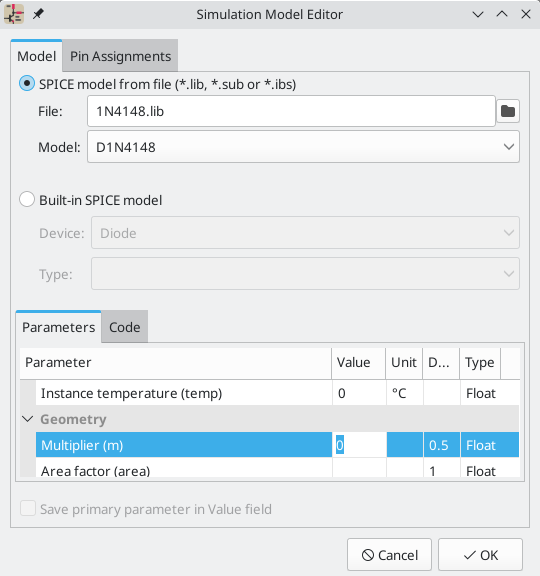This screenshot has width=540, height=576.
Task: Select the Instance temperature (temp) row
Action: [277, 393]
